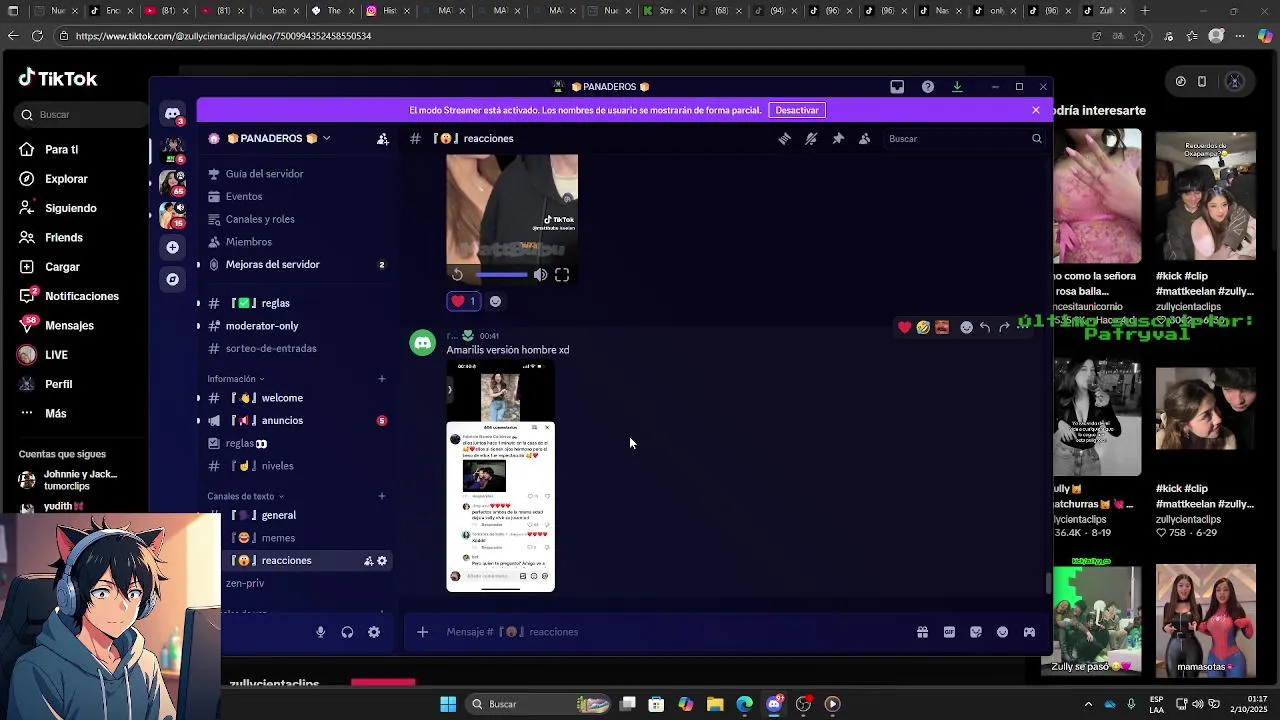Go to TikTok Para ti feed

coord(61,149)
